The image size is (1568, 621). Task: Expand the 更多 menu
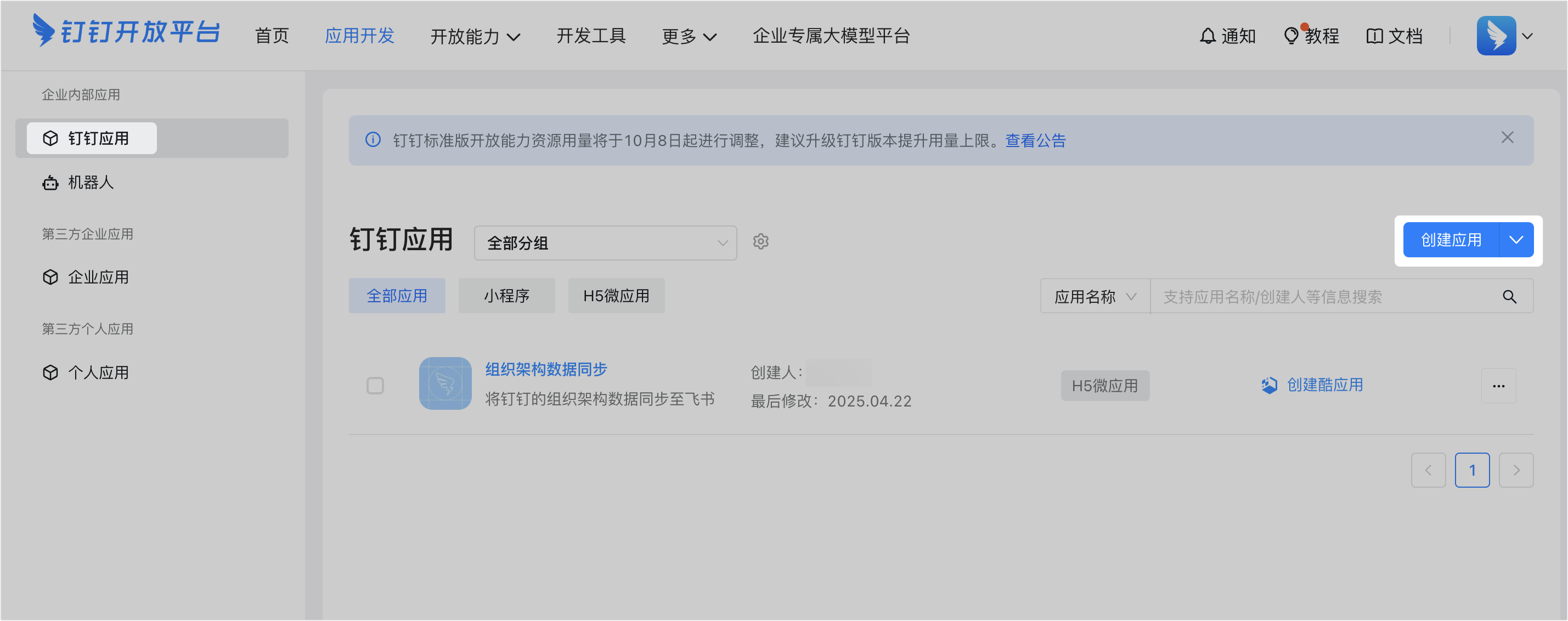pos(689,37)
